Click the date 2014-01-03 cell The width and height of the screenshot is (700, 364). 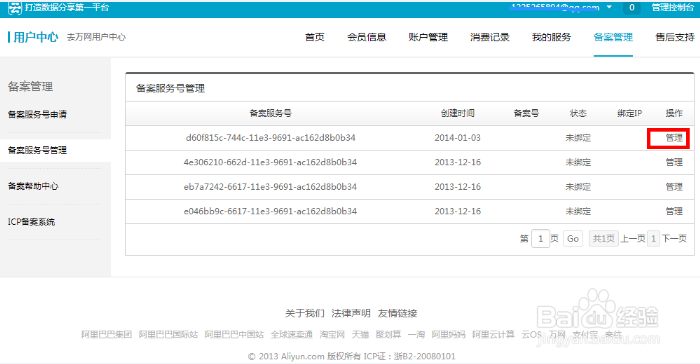click(x=458, y=138)
